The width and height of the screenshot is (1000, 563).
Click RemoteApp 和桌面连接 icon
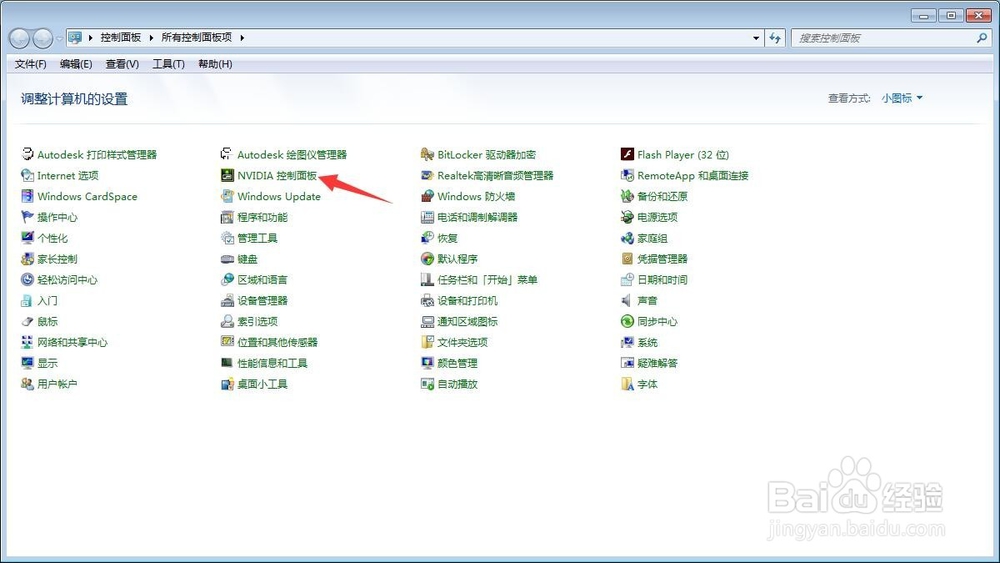627,175
